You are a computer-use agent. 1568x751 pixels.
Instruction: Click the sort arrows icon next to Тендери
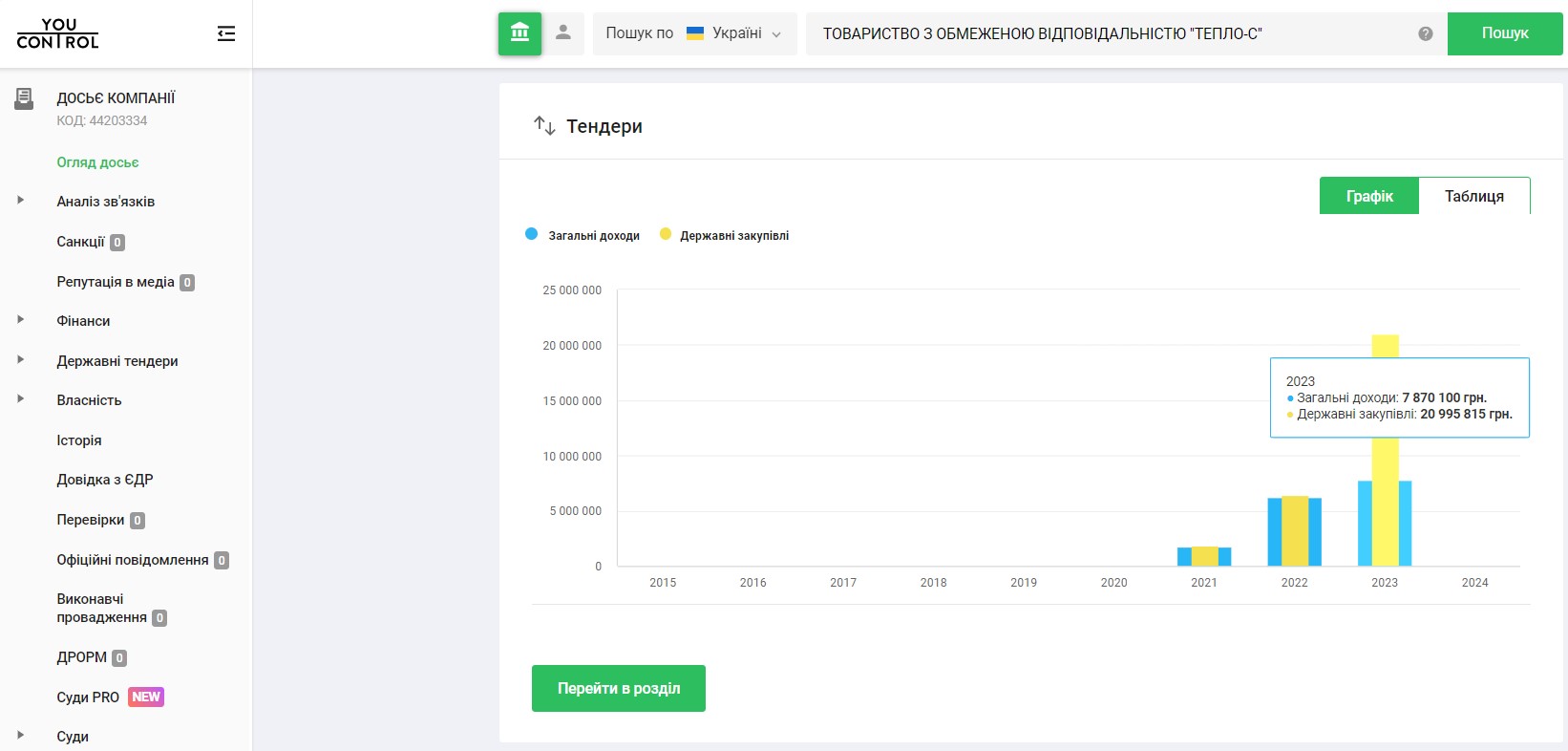pyautogui.click(x=544, y=126)
